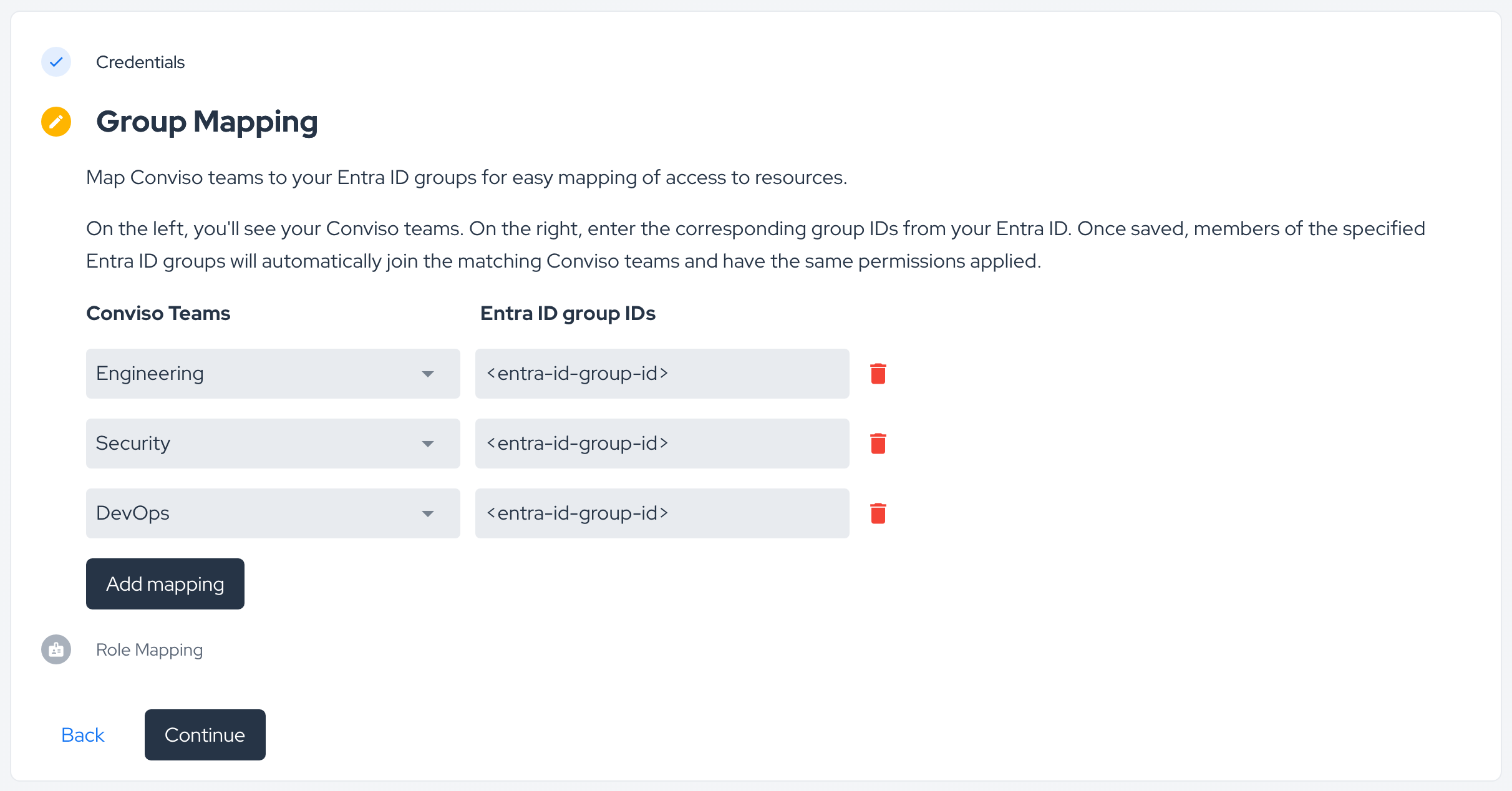Click the Group Mapping pencil icon

[x=56, y=121]
